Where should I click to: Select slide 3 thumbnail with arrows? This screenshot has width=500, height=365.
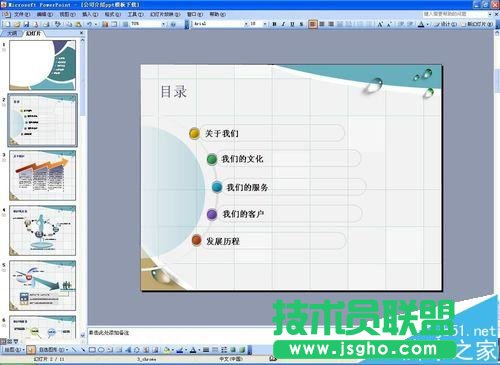tap(42, 175)
